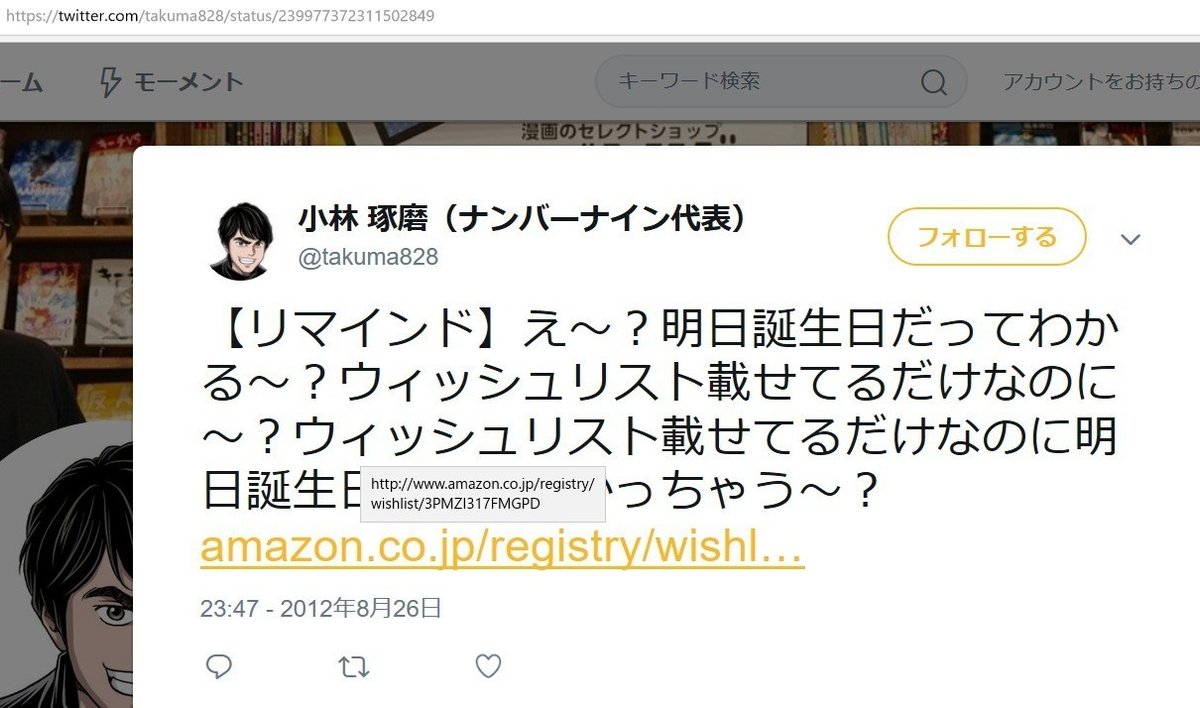Expand the tweet options chevron

coord(1130,239)
